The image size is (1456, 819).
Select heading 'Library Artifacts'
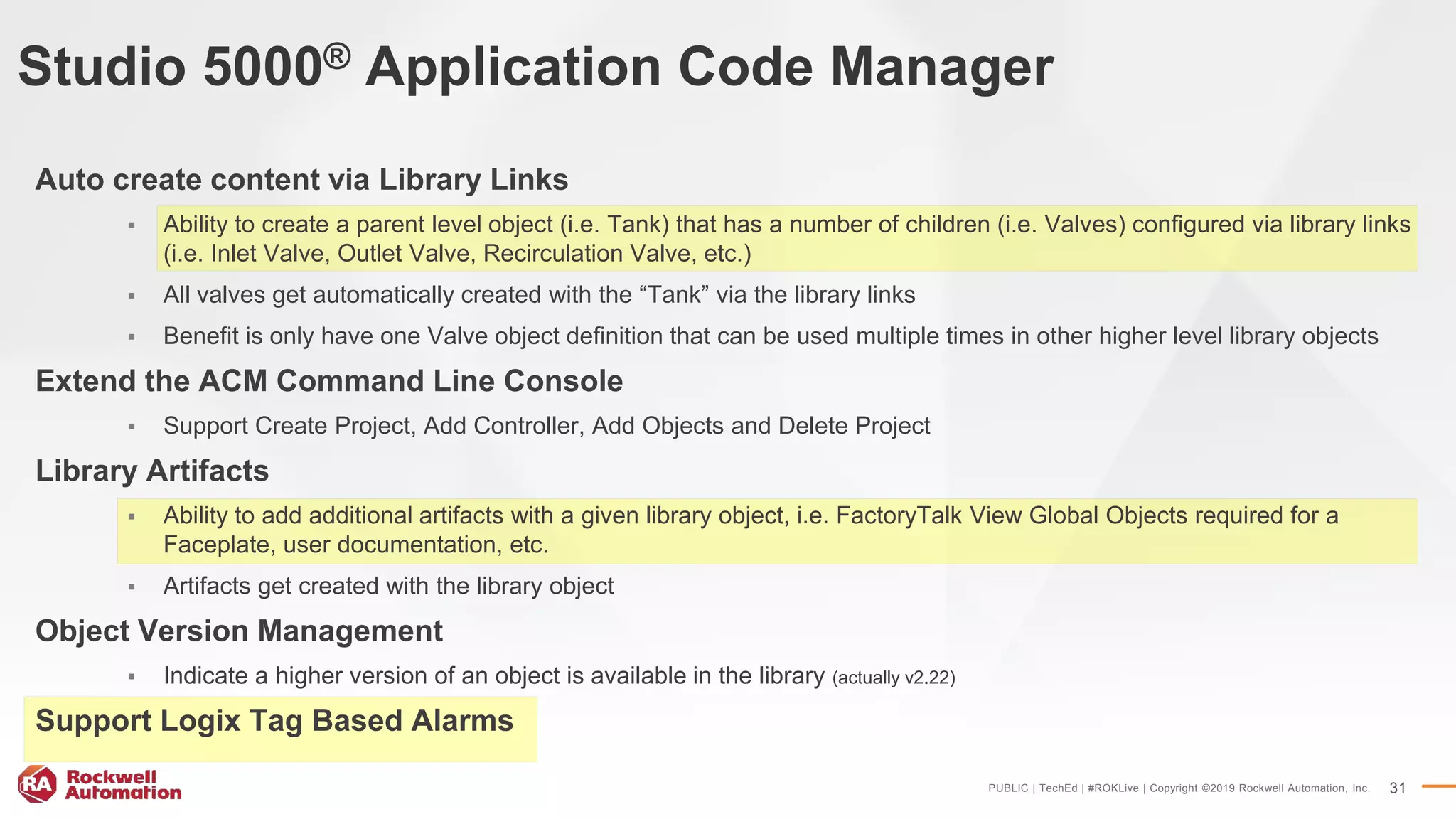coord(152,471)
